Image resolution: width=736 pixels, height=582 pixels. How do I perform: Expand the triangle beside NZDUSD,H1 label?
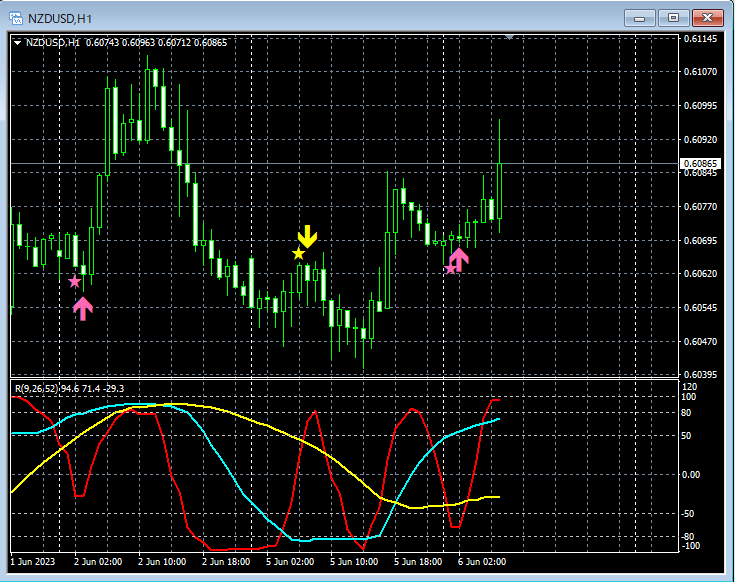click(17, 43)
